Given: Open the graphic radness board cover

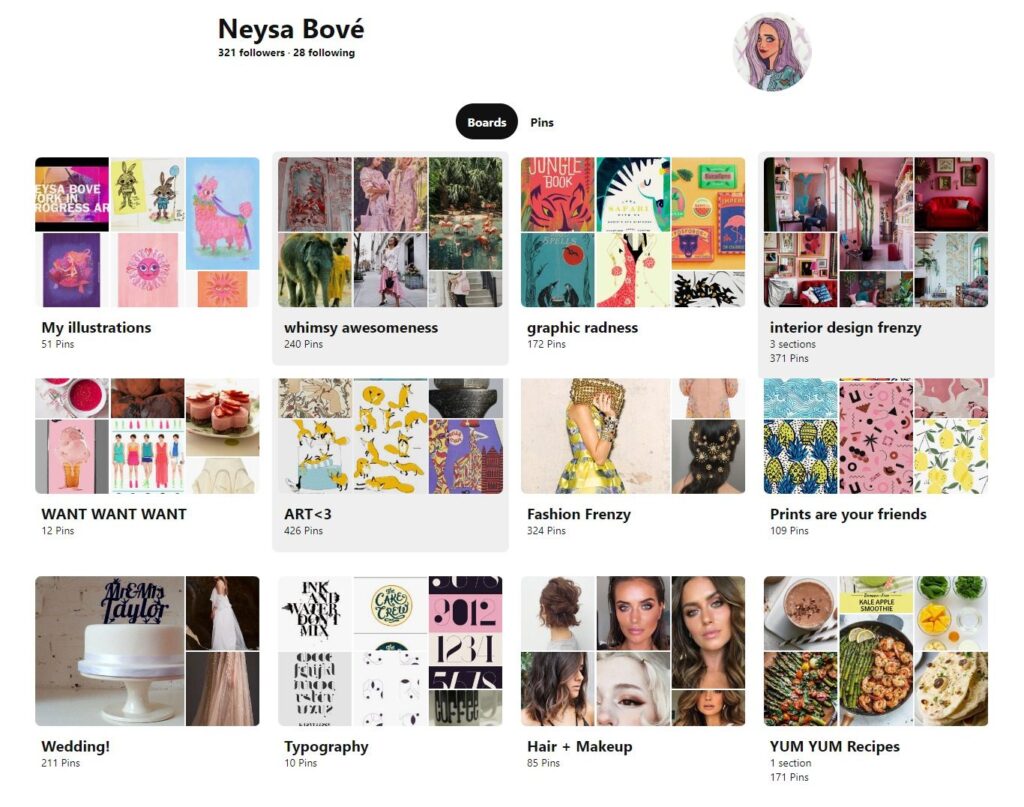Looking at the screenshot, I should coord(633,232).
